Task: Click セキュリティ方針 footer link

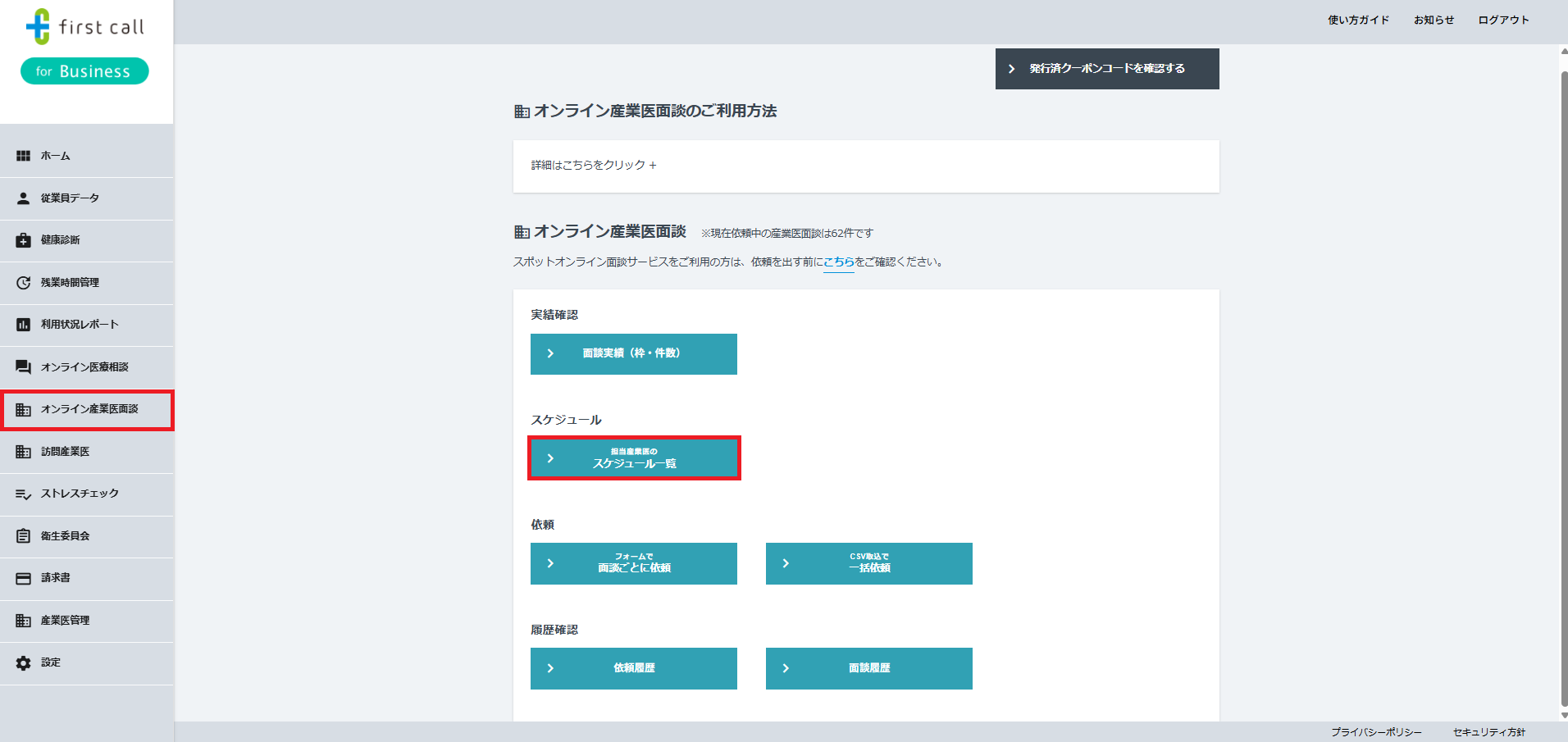Action: tap(1489, 732)
